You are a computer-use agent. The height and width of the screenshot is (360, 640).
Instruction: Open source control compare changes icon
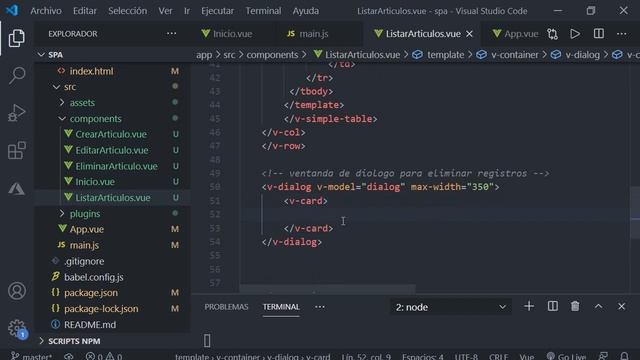coord(552,34)
